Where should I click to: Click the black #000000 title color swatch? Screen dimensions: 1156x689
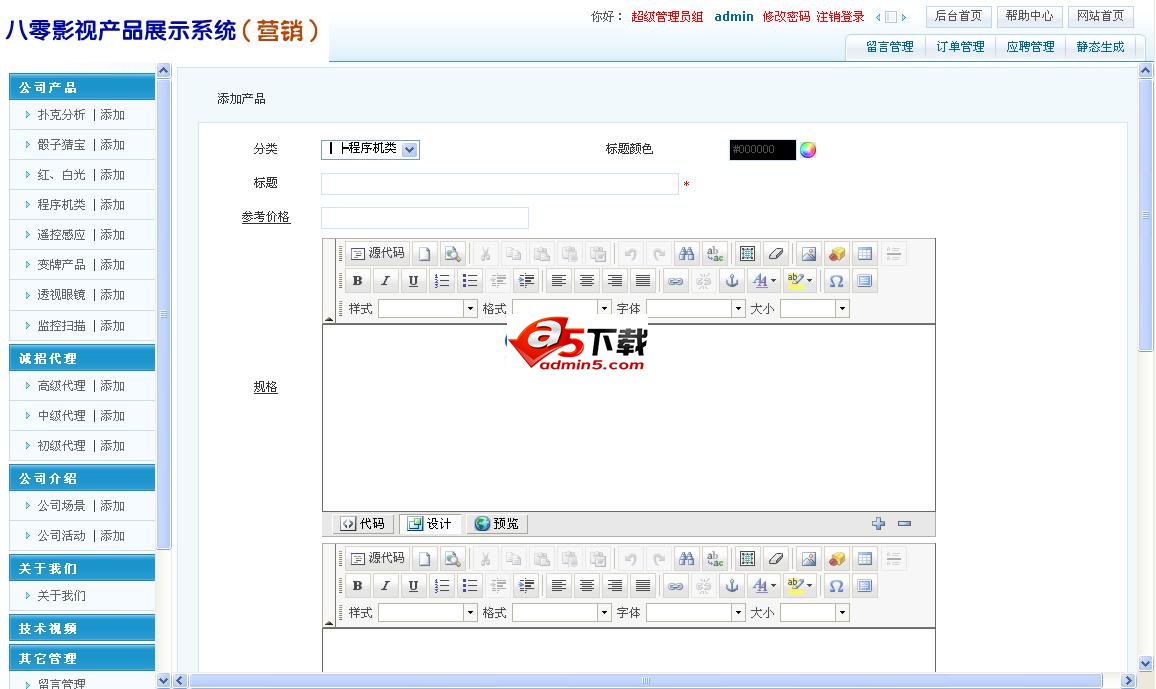pos(762,150)
